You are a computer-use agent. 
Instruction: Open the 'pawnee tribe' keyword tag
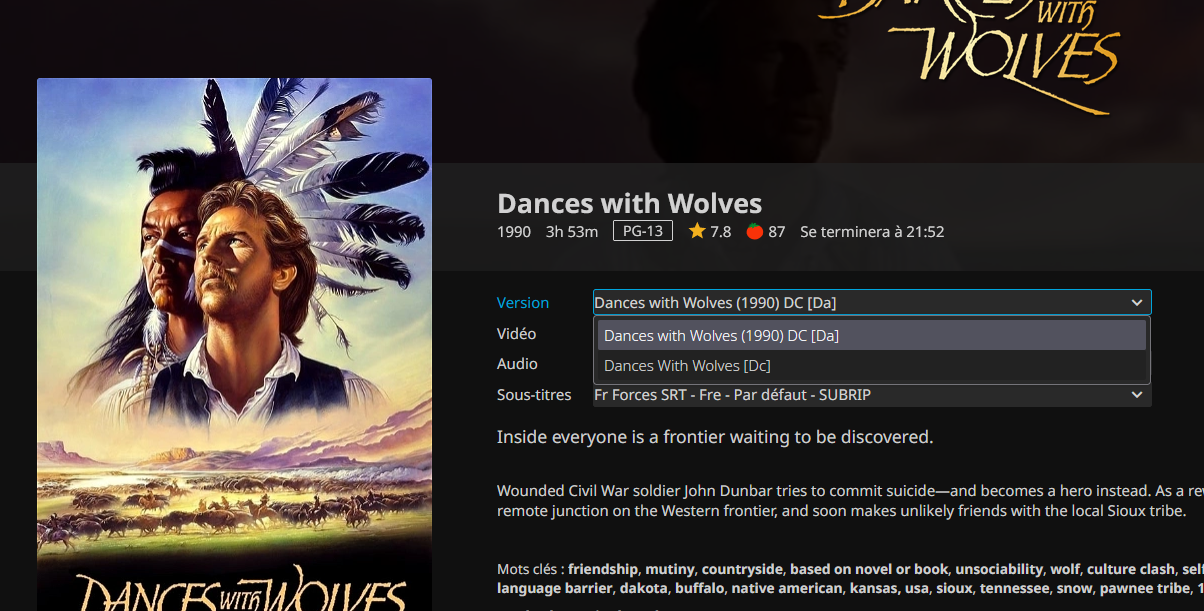pos(1148,588)
